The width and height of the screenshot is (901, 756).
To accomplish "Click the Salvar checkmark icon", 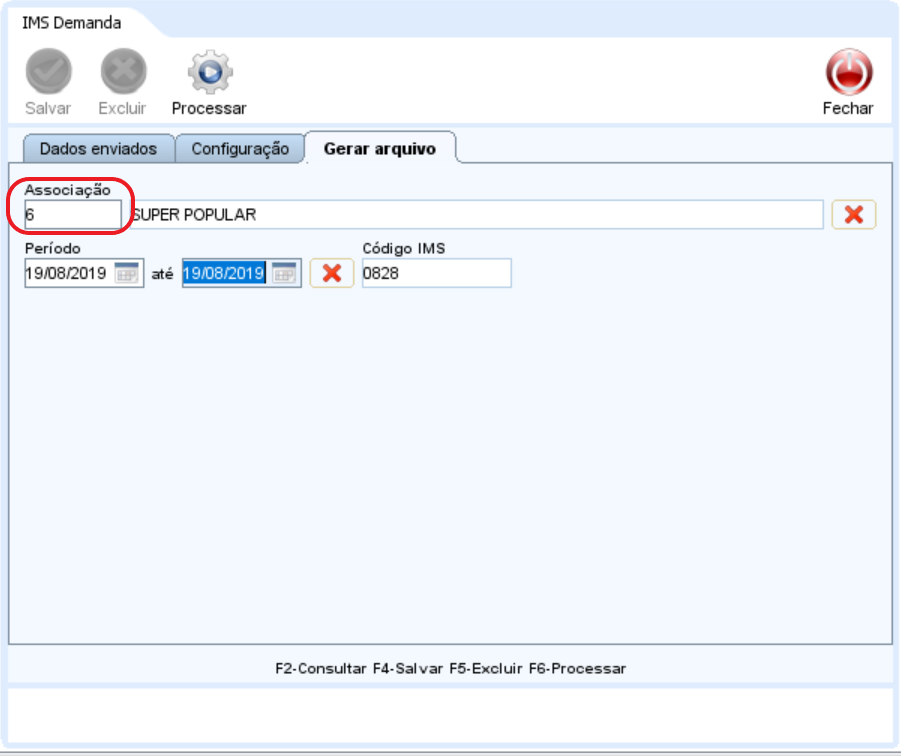I will point(48,72).
